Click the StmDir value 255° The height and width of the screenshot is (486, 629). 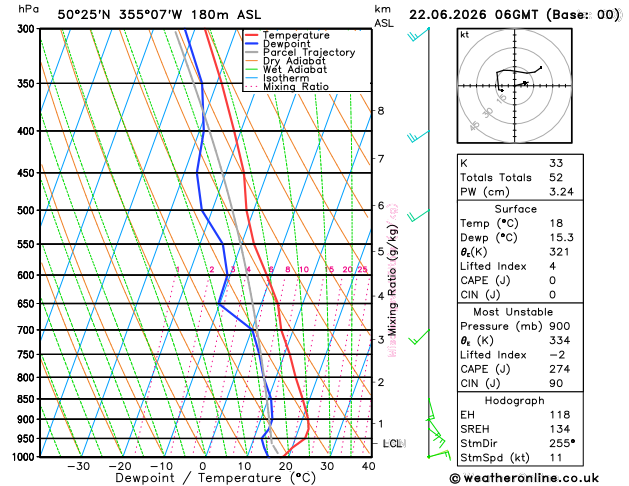click(562, 443)
